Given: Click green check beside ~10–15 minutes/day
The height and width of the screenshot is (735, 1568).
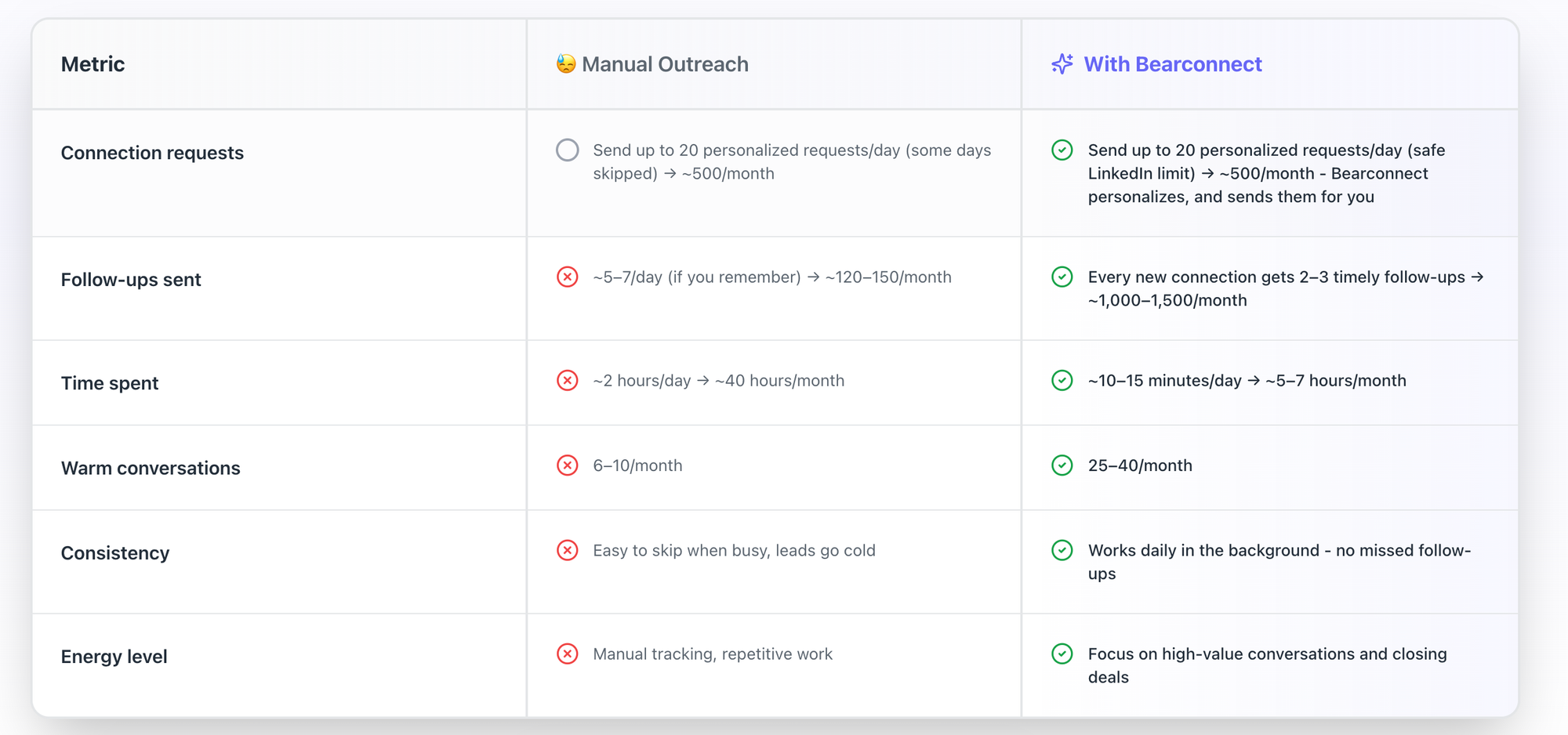Looking at the screenshot, I should 1062,381.
